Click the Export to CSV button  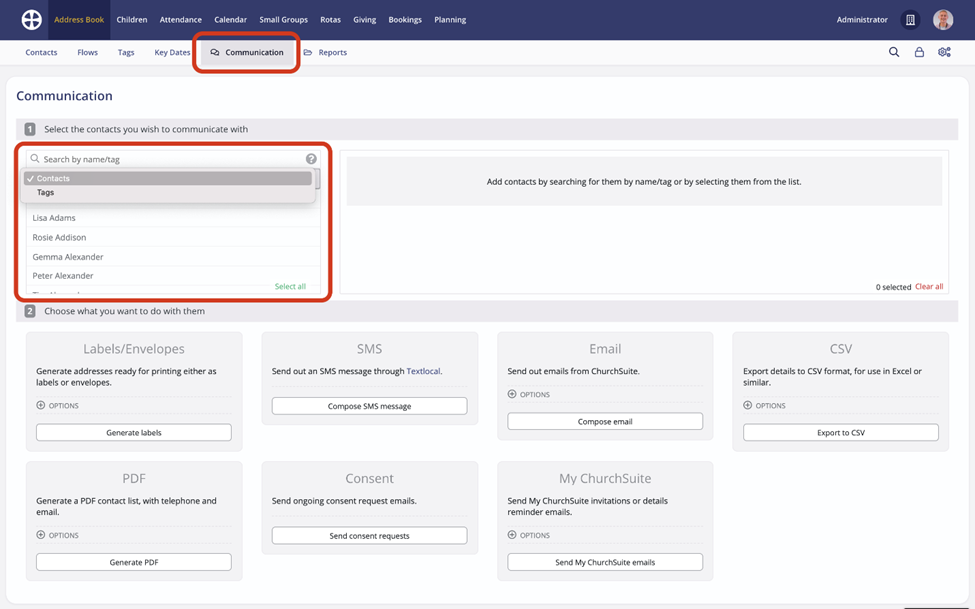[x=841, y=432]
